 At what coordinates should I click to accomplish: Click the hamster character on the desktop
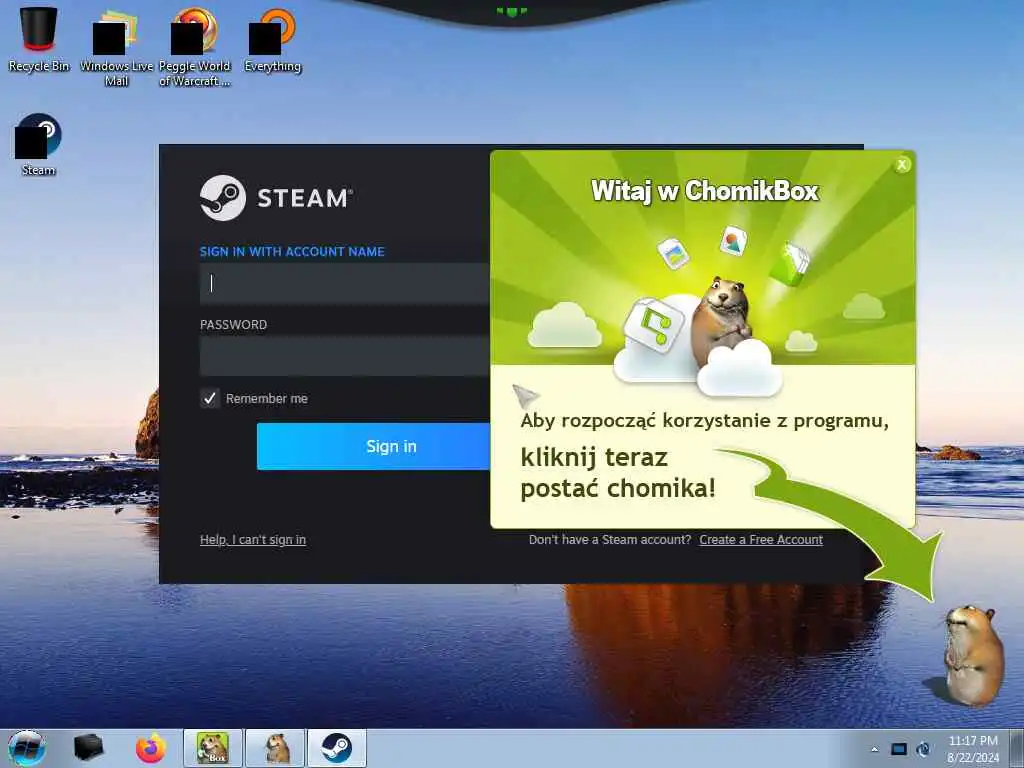tap(972, 654)
